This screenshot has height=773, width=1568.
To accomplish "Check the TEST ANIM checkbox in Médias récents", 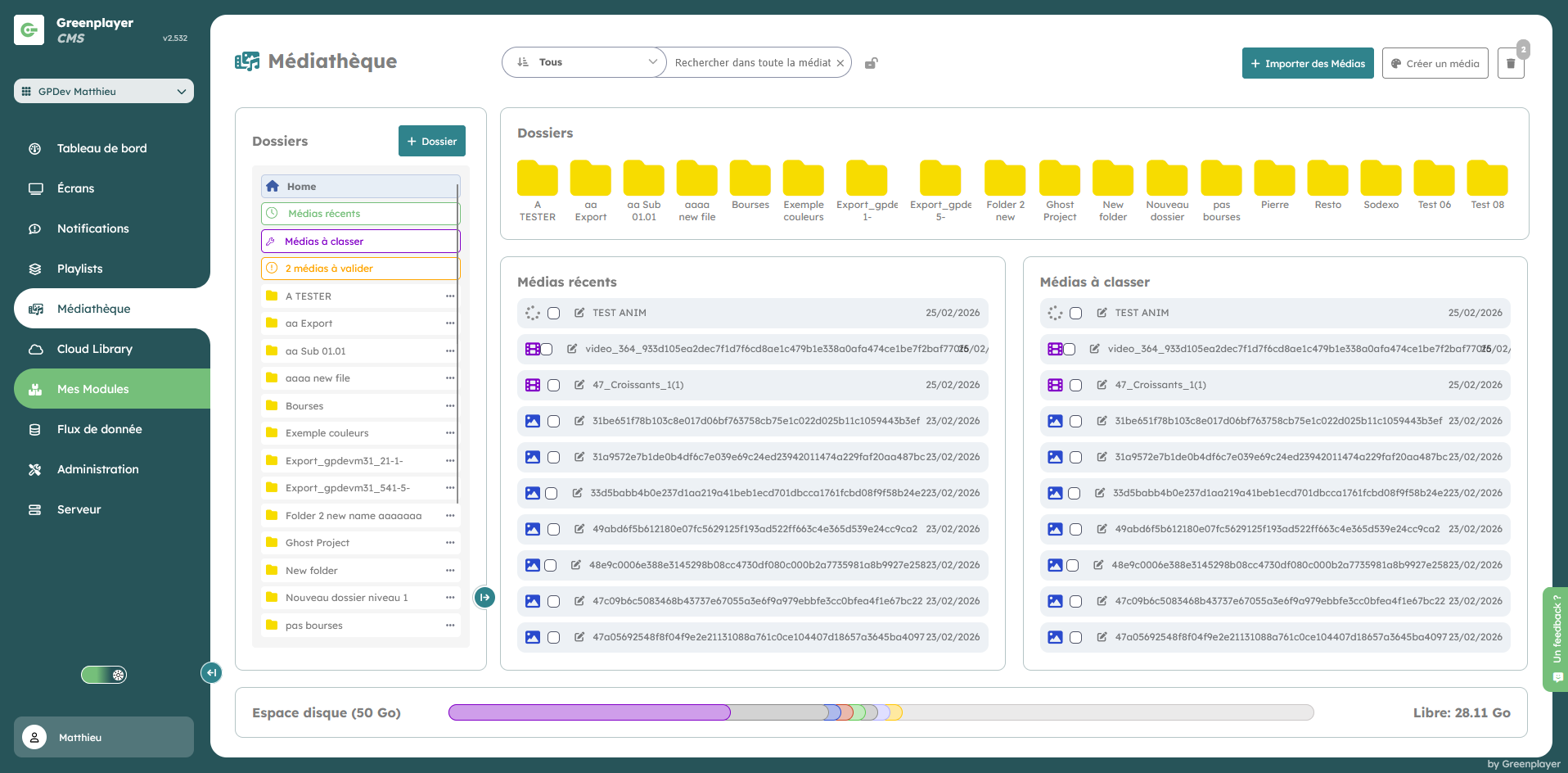I will tap(554, 313).
